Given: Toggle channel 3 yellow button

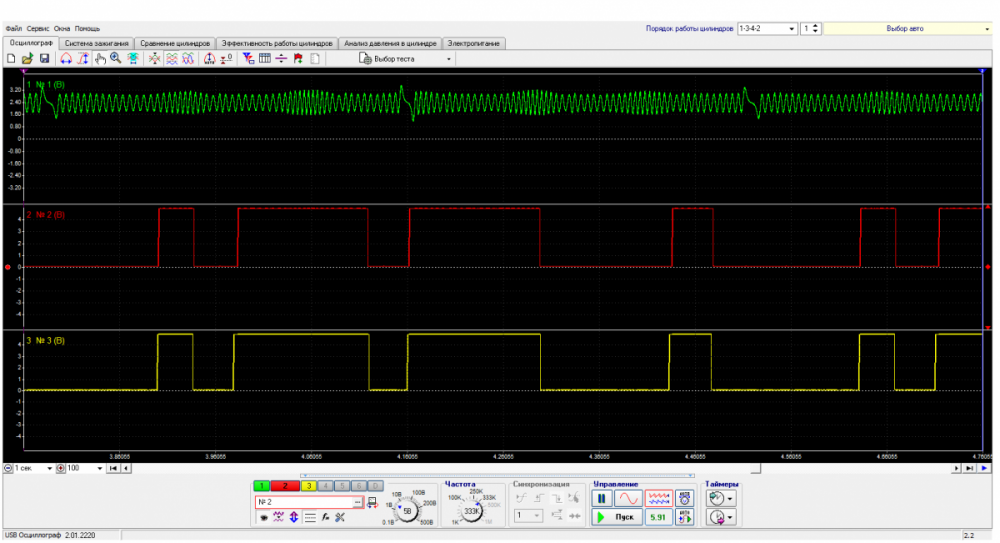Looking at the screenshot, I should (x=310, y=485).
